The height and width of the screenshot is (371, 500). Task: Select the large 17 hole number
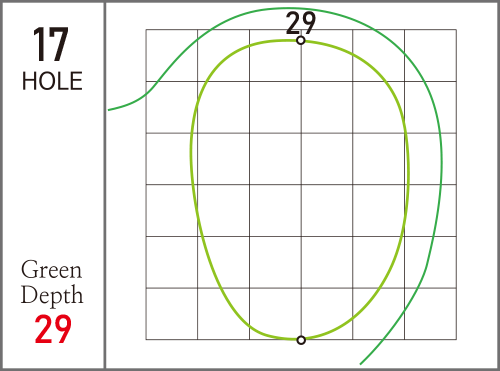point(51,45)
